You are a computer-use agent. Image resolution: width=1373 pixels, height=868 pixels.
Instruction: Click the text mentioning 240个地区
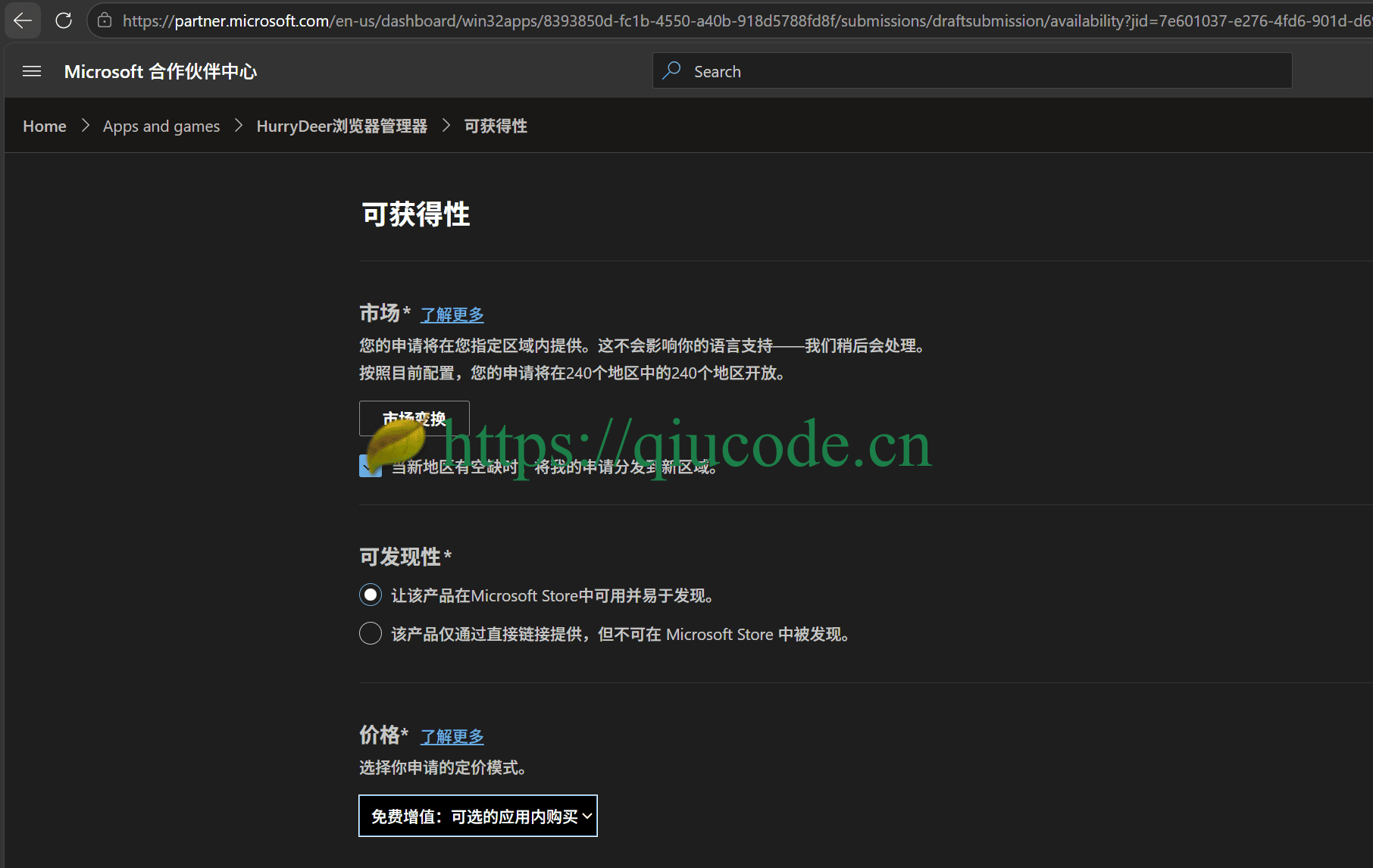tap(574, 373)
